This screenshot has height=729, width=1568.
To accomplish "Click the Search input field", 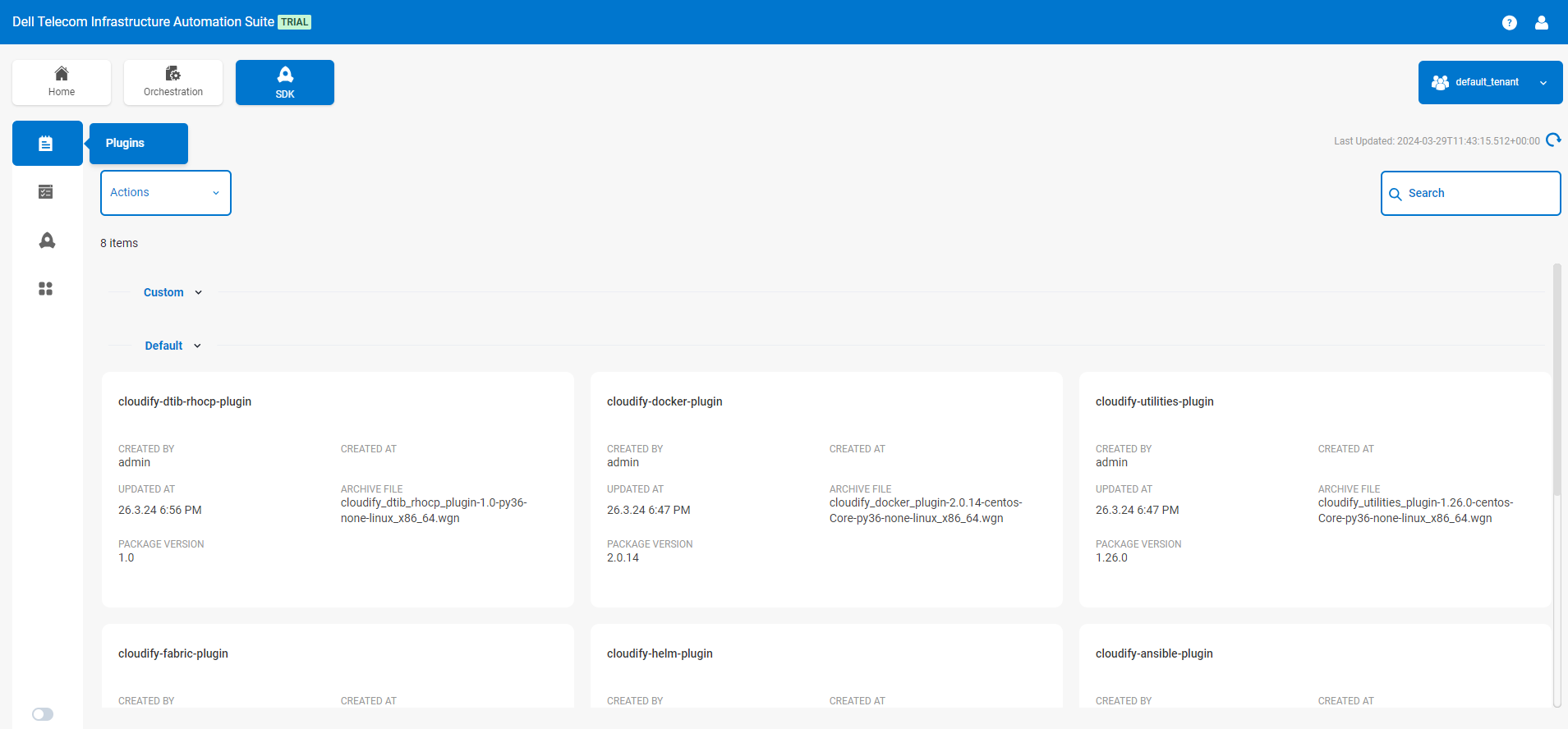I will (1470, 194).
